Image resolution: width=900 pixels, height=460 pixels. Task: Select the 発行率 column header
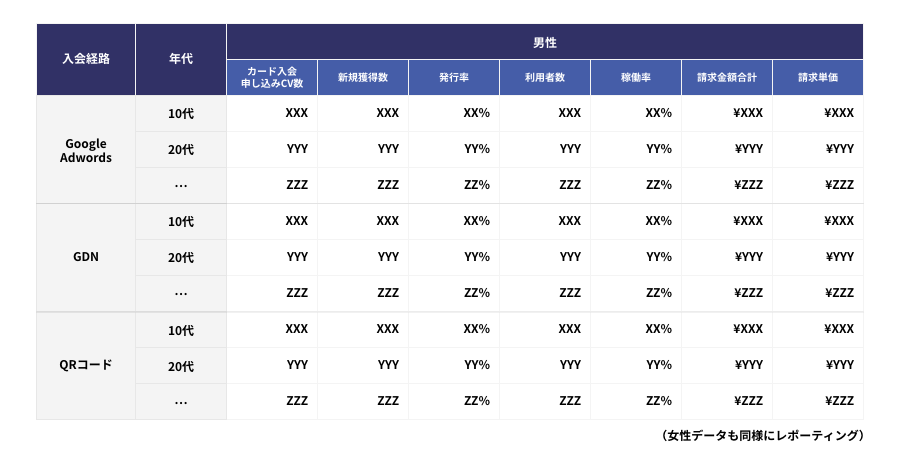(454, 78)
